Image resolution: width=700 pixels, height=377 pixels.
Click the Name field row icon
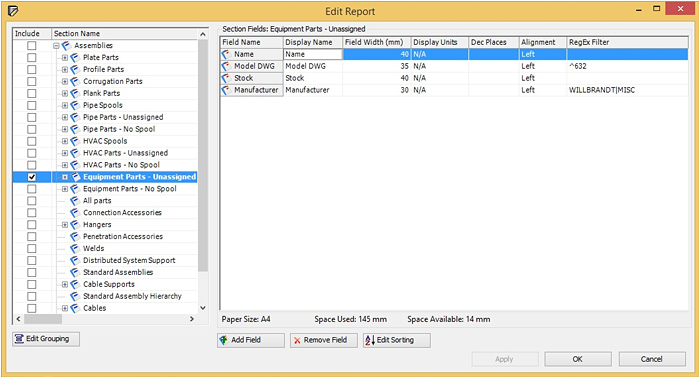click(226, 54)
